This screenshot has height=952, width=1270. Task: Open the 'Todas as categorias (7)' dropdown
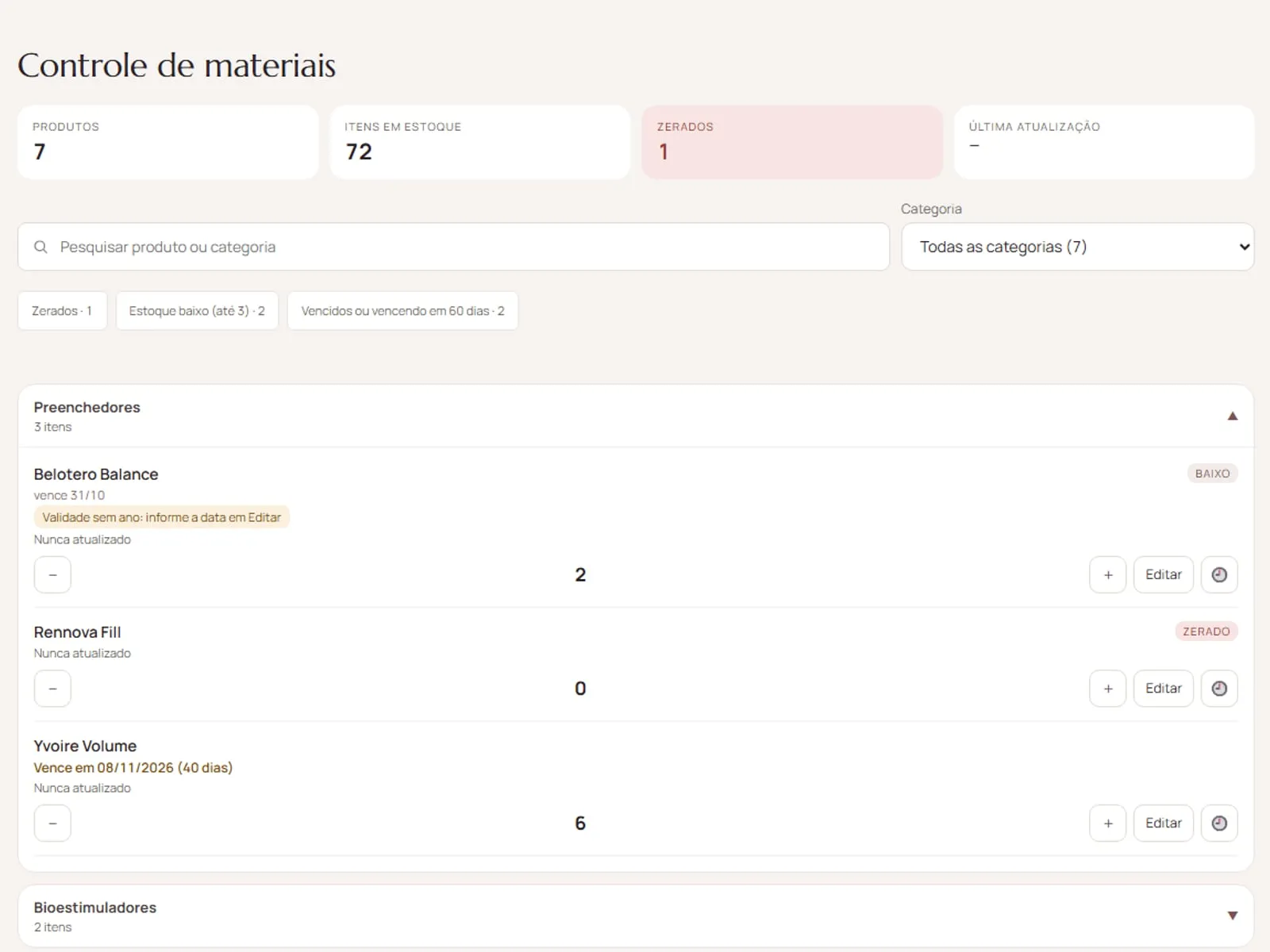pos(1078,247)
